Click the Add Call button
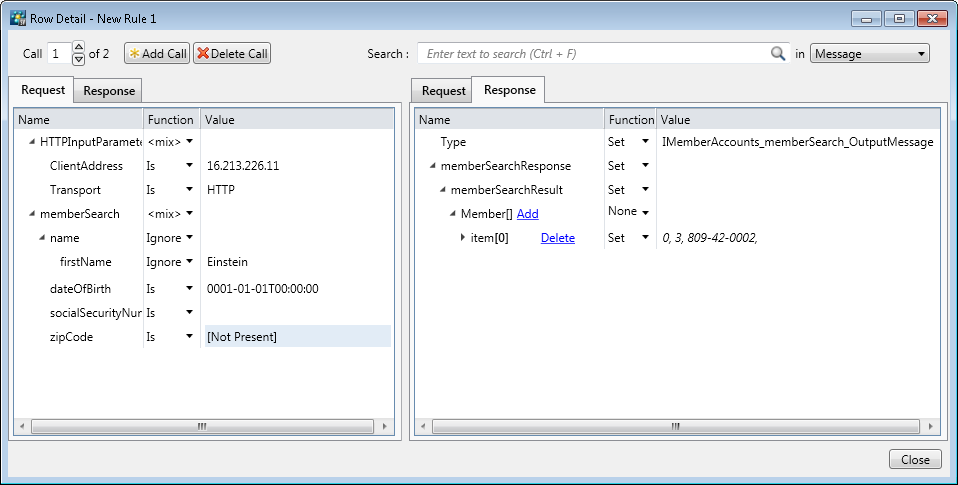The width and height of the screenshot is (958, 485). tap(157, 54)
